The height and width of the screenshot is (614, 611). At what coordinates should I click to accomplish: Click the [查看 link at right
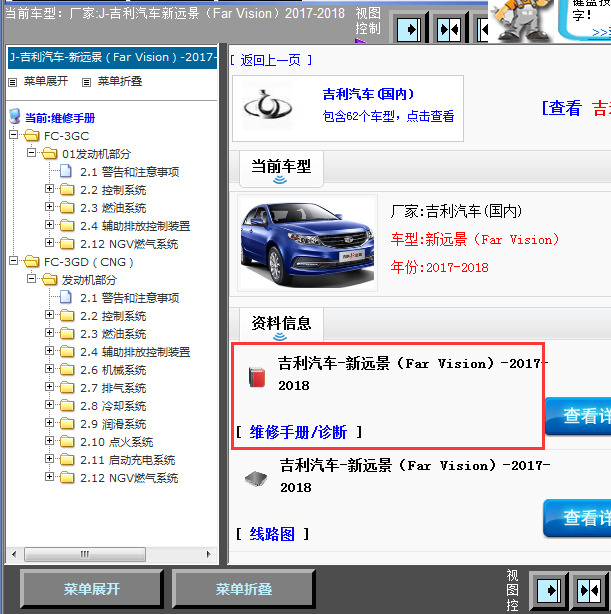pyautogui.click(x=562, y=108)
